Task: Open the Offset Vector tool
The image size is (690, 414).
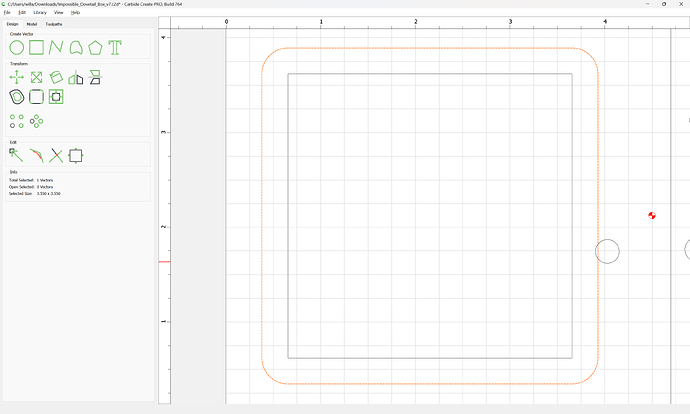Action: (17, 97)
